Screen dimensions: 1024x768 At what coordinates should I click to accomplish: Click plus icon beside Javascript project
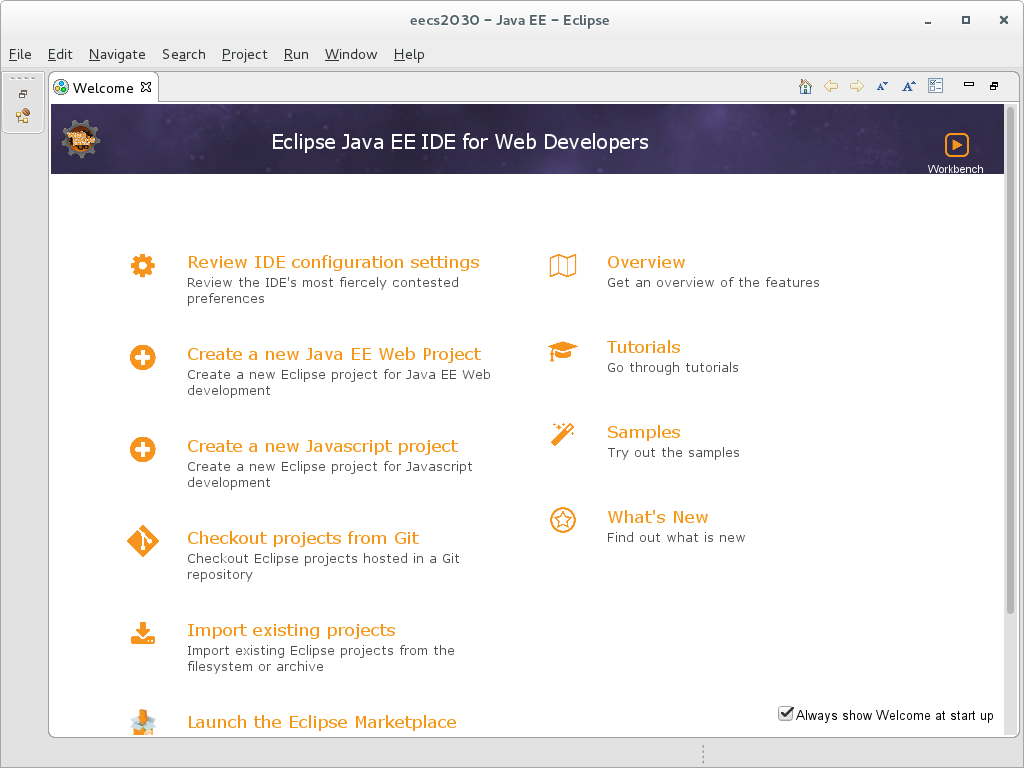click(142, 449)
